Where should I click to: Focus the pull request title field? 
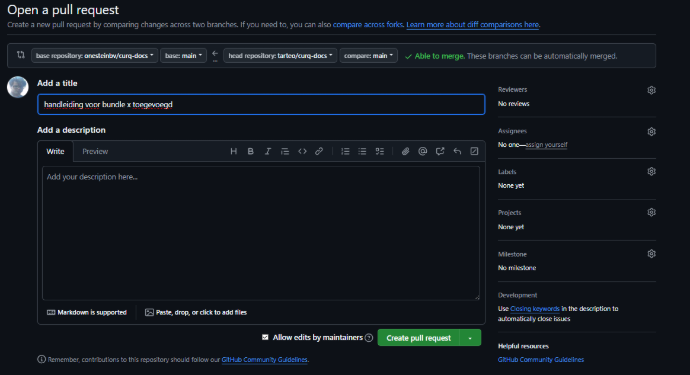pyautogui.click(x=261, y=104)
